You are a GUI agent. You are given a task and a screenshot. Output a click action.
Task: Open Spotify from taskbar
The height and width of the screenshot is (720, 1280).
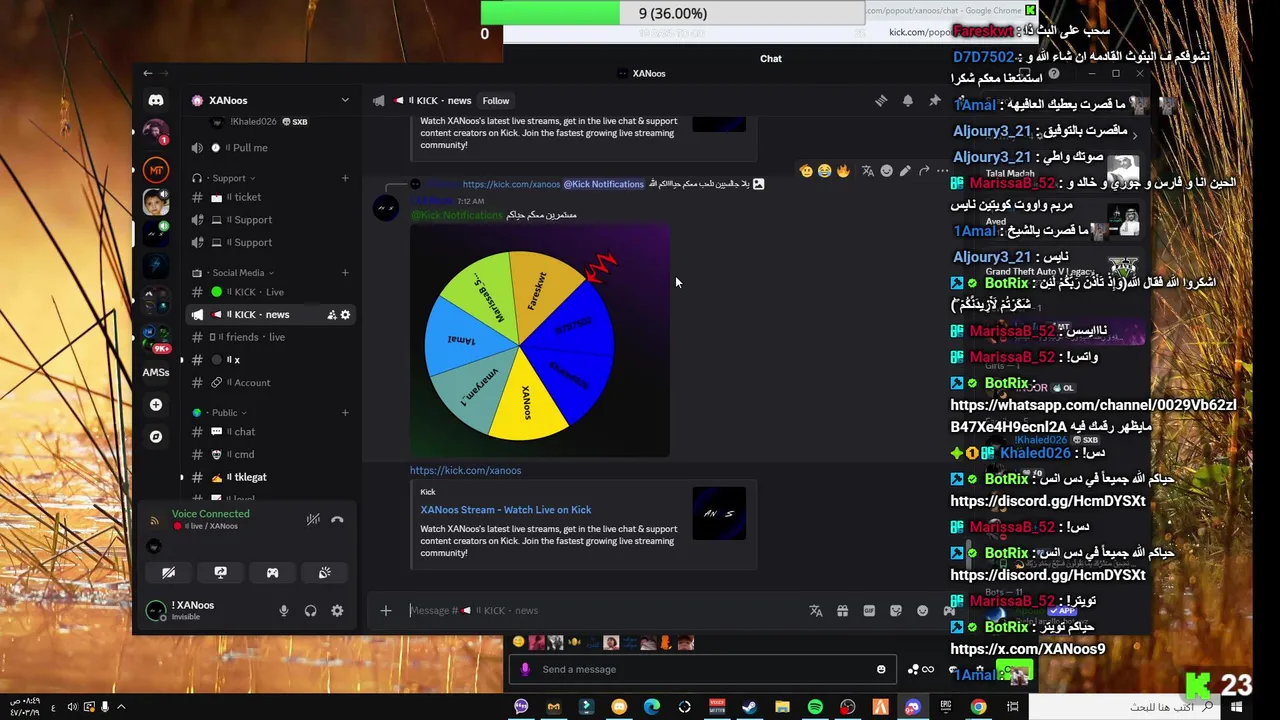click(815, 707)
